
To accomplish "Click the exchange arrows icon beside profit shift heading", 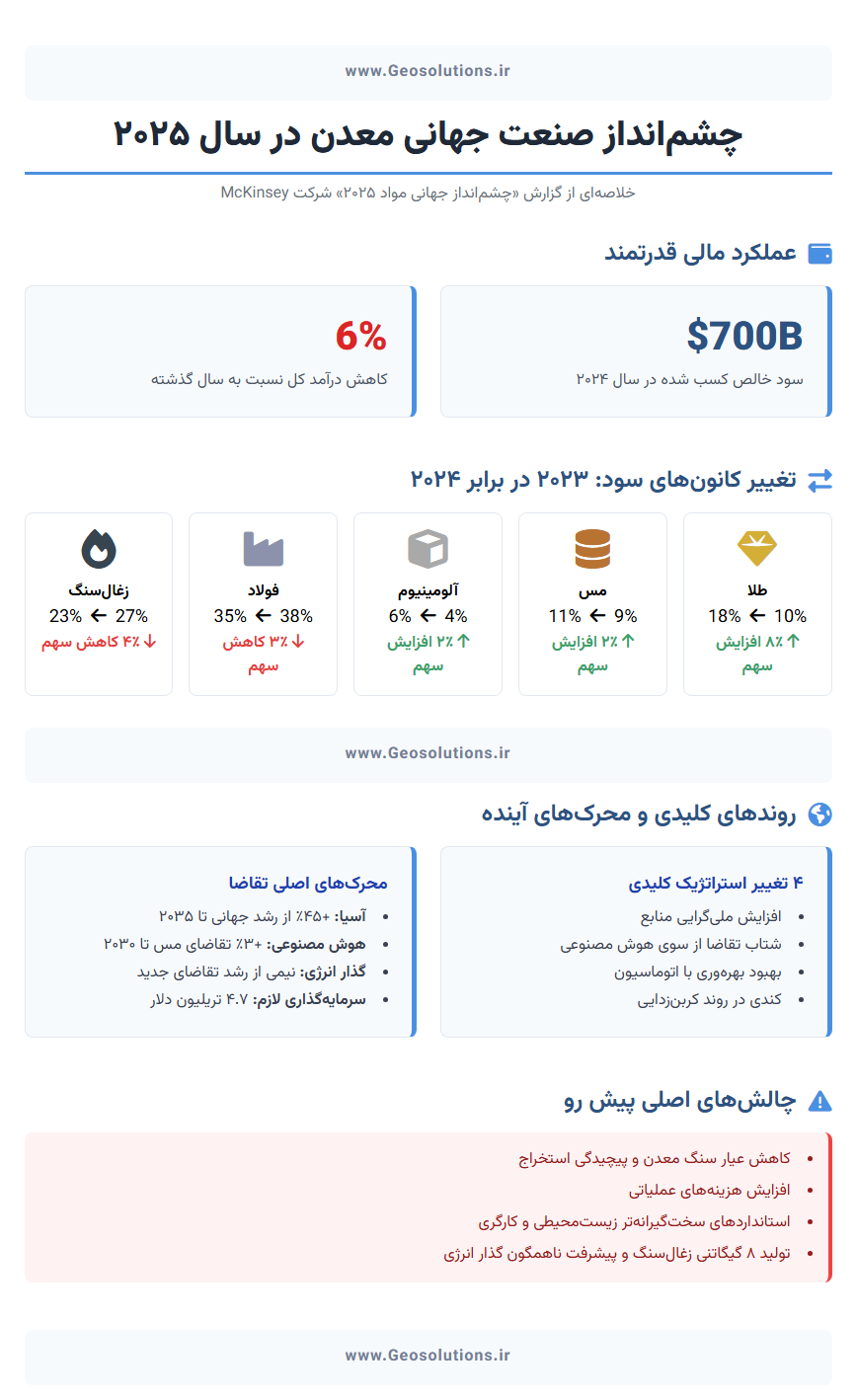I will point(819,481).
